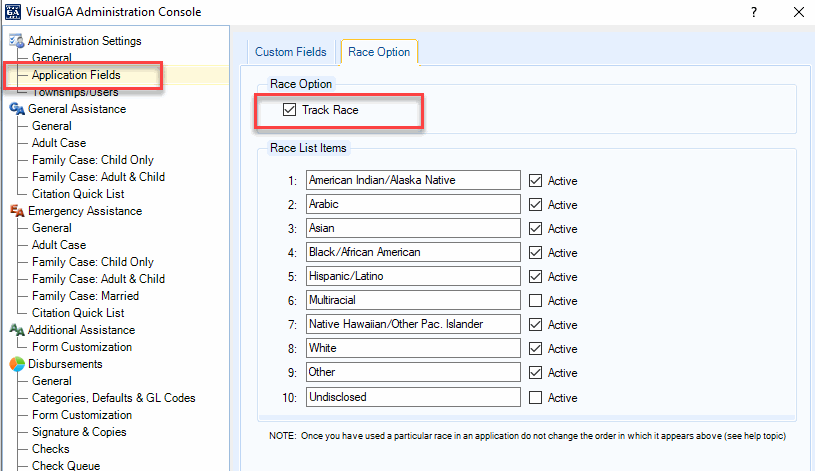
Task: Uncheck Active for White race
Action: (x=535, y=348)
